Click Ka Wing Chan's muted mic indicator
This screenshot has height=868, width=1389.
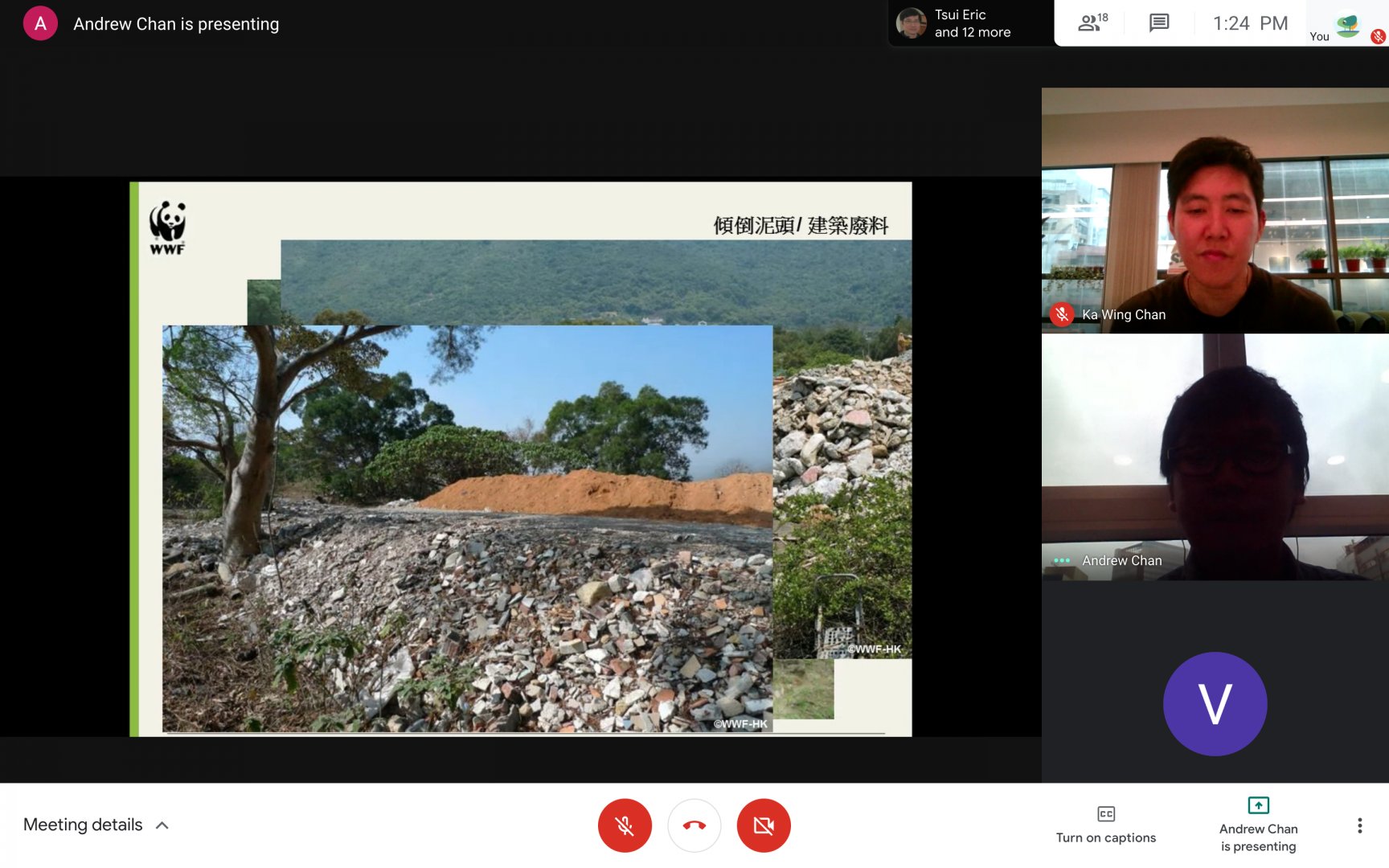[1062, 314]
